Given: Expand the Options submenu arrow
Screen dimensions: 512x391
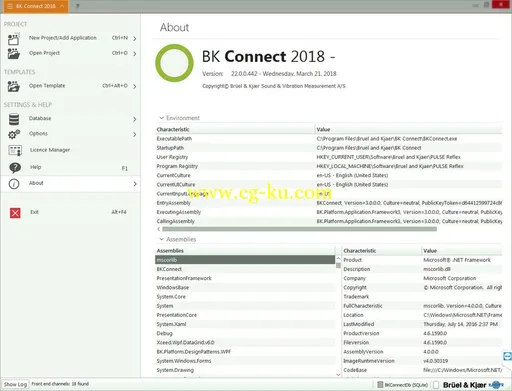Looking at the screenshot, I should 135,134.
